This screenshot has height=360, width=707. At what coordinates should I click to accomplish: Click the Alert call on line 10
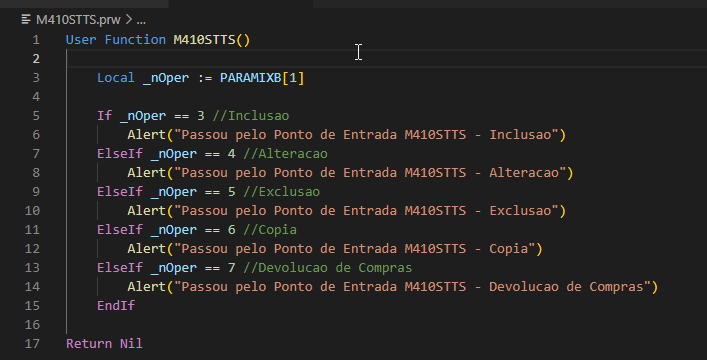pyautogui.click(x=147, y=210)
